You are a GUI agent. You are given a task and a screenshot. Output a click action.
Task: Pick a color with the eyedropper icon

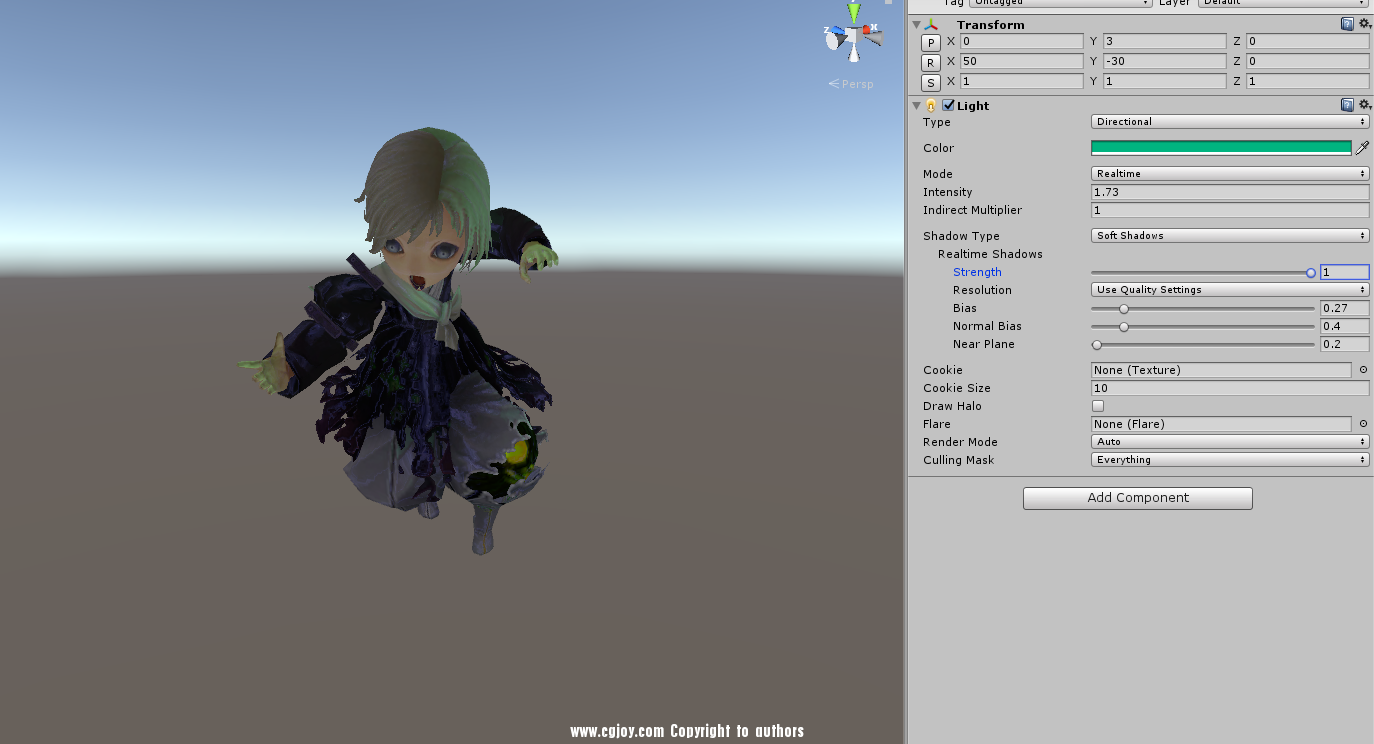(1362, 148)
